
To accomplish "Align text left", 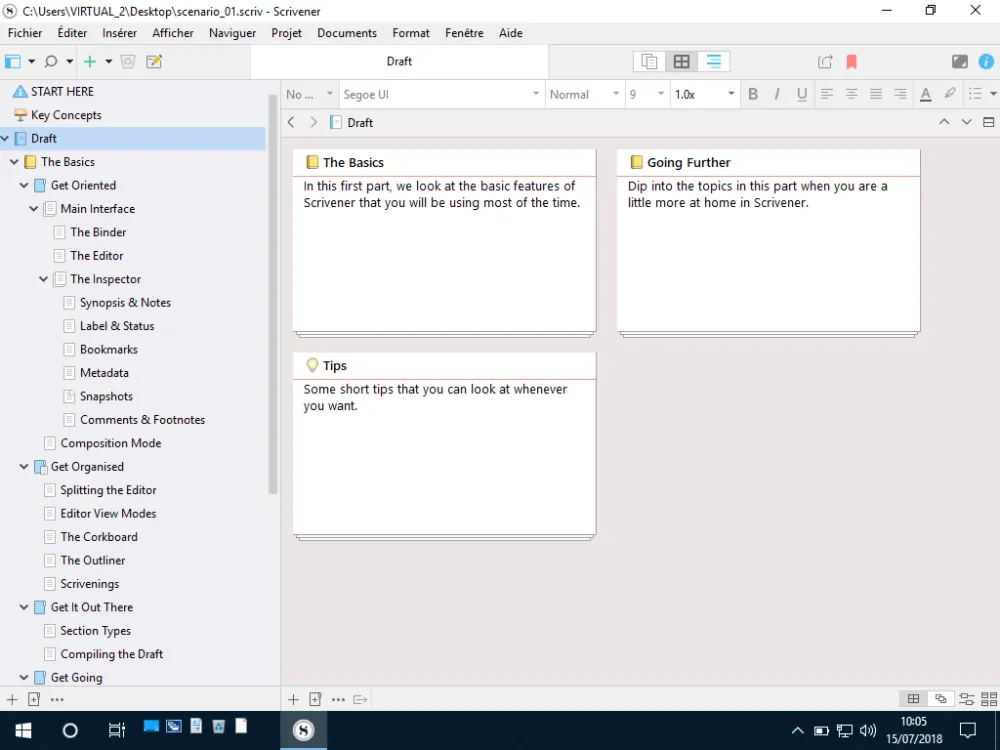I will coord(827,94).
